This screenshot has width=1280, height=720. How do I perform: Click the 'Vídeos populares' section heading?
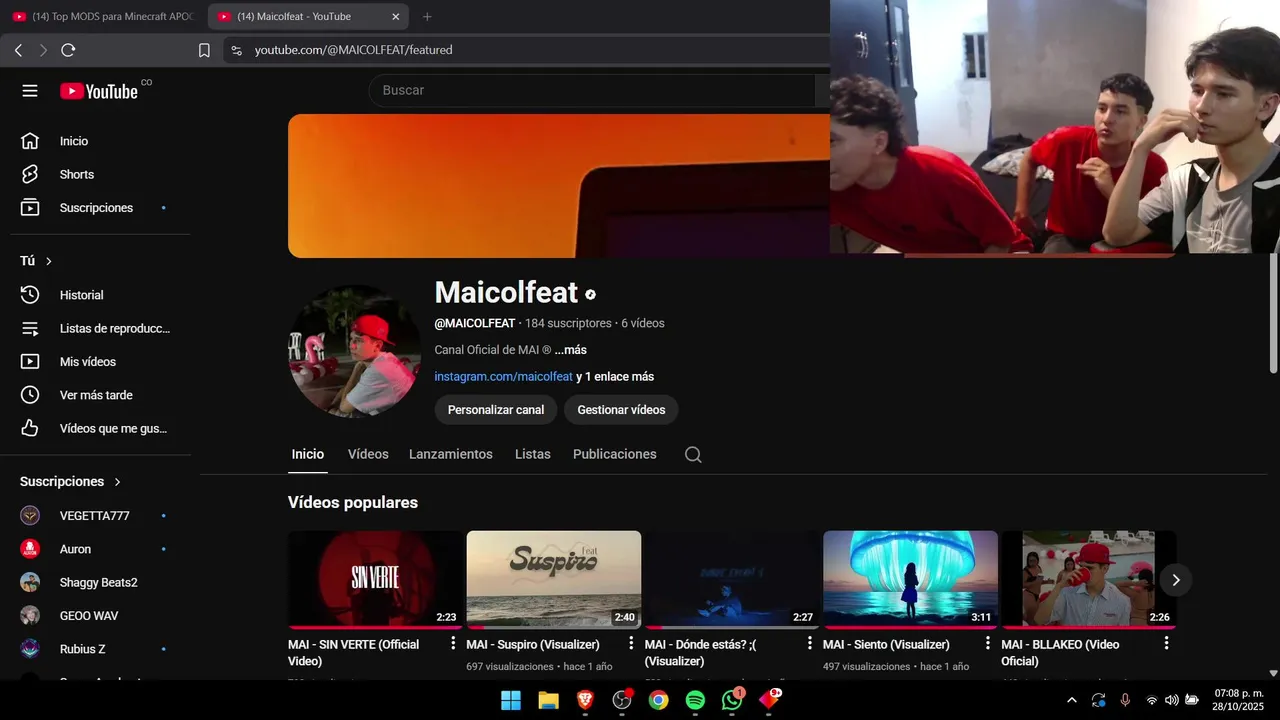[353, 503]
